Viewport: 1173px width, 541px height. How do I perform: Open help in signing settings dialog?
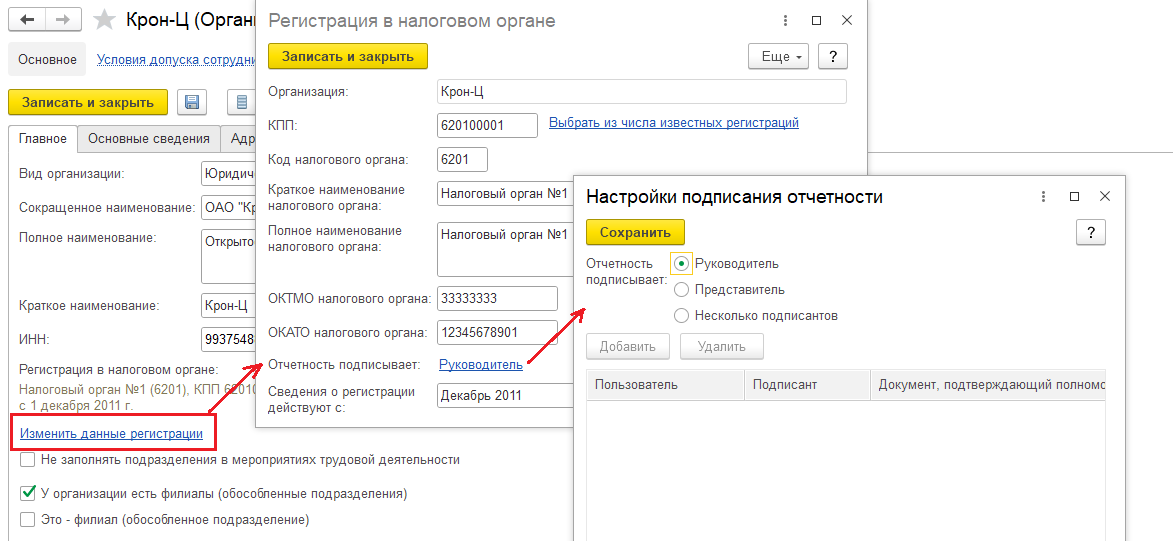pyautogui.click(x=1090, y=232)
